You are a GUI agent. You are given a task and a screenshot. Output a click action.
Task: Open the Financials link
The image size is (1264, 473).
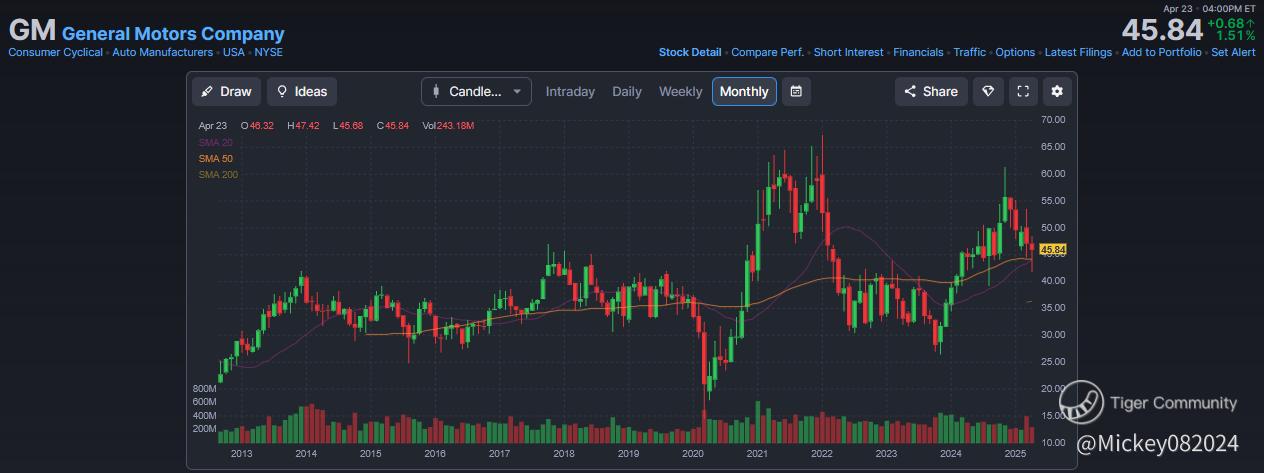click(918, 52)
